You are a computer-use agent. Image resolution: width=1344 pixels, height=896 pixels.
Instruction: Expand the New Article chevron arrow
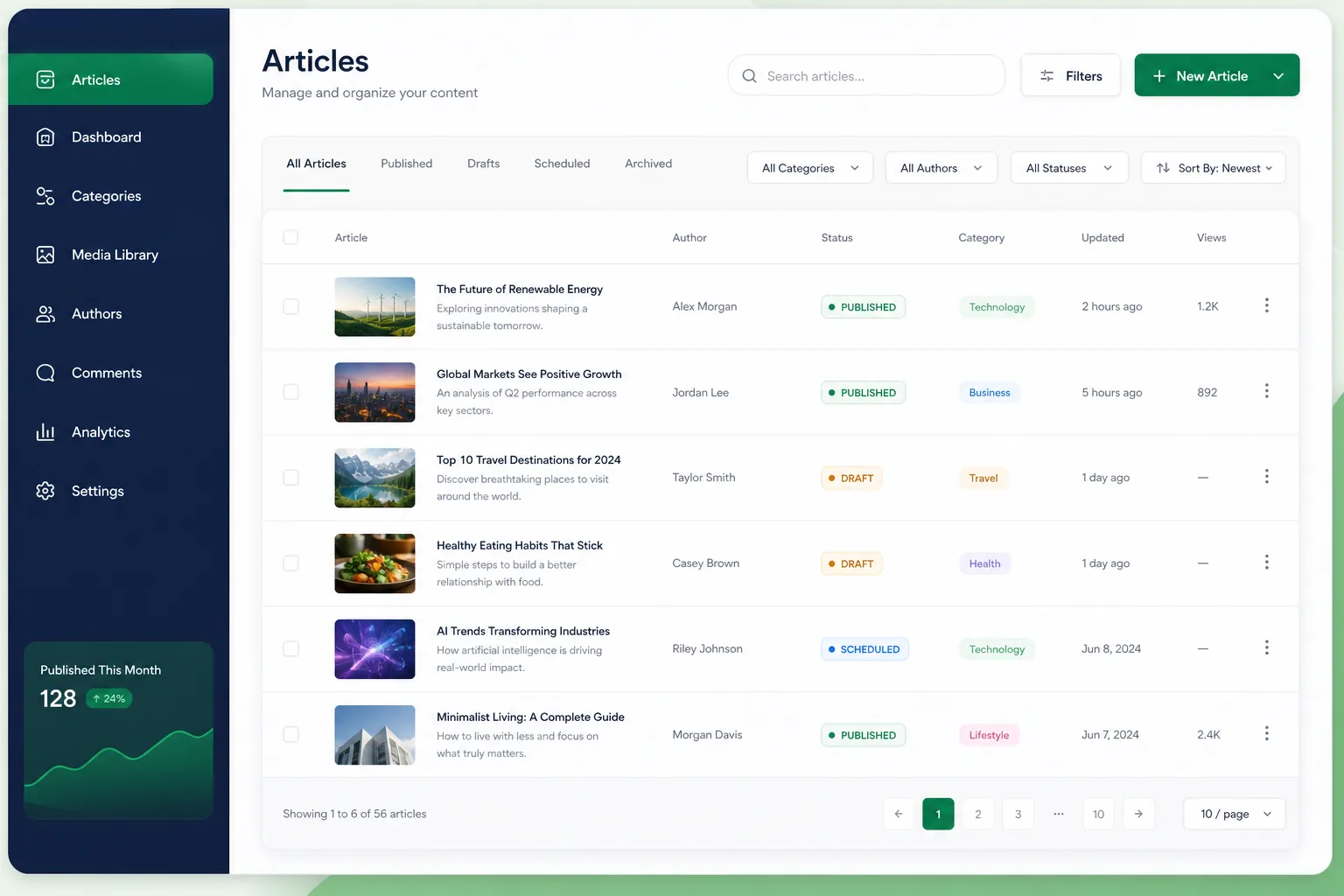1278,76
